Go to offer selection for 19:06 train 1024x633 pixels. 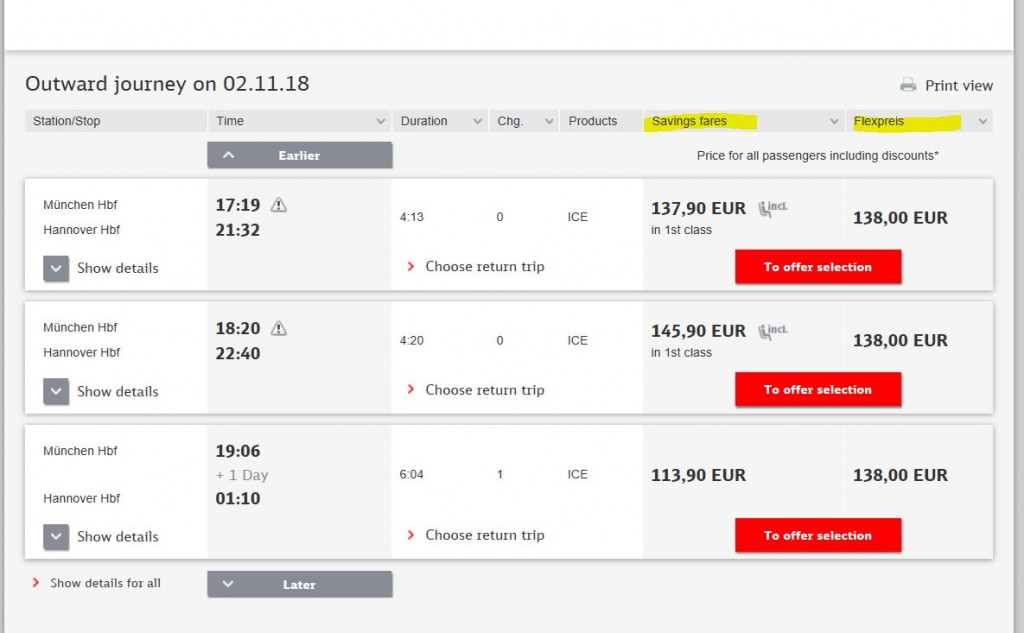pyautogui.click(x=817, y=535)
